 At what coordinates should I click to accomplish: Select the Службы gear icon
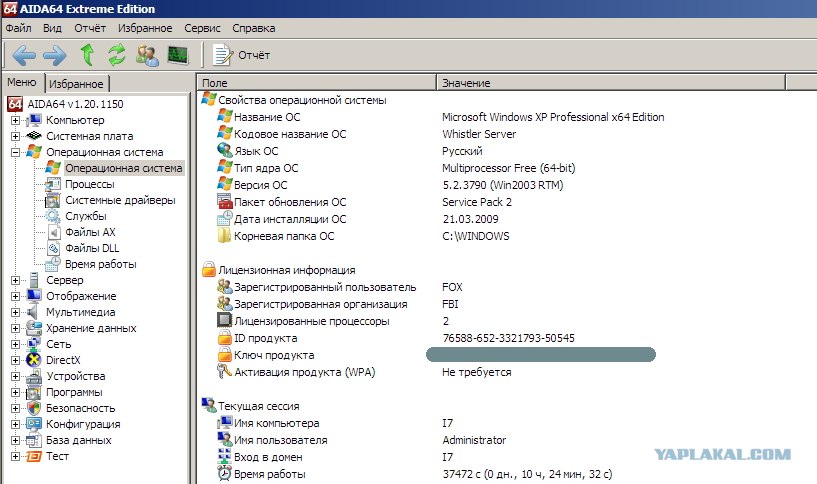[53, 216]
